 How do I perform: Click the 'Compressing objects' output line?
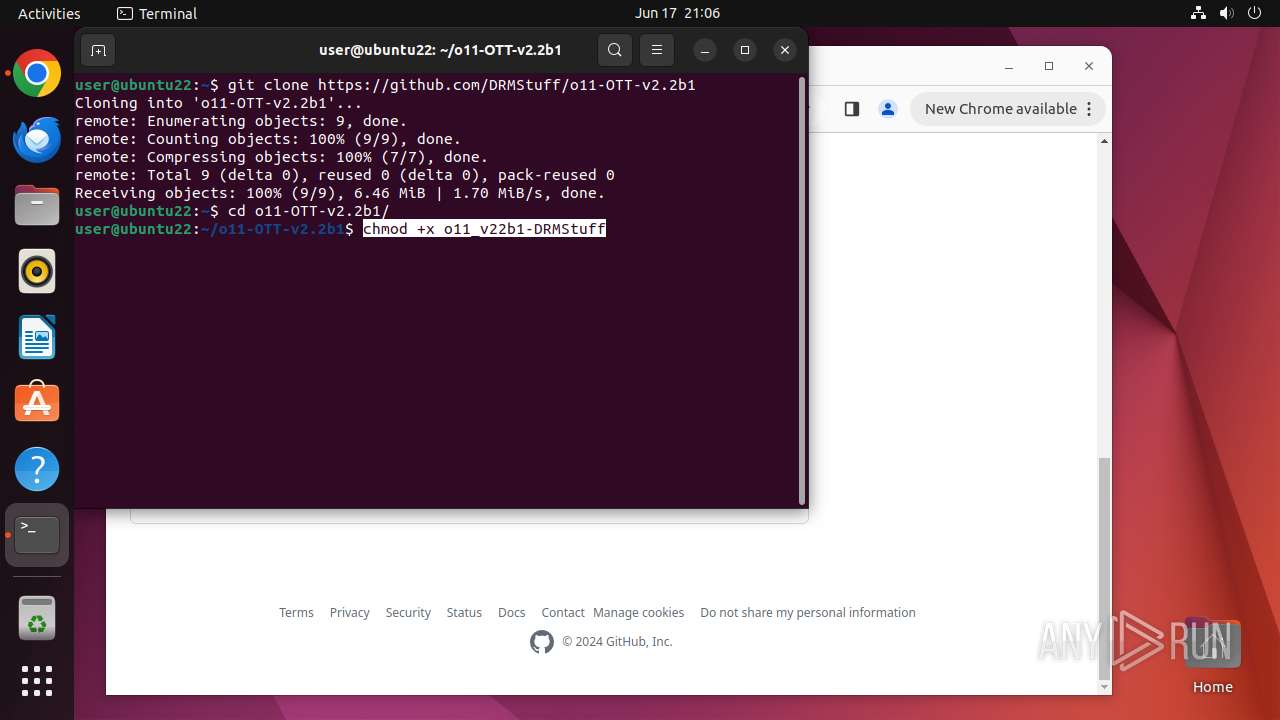click(x=281, y=157)
